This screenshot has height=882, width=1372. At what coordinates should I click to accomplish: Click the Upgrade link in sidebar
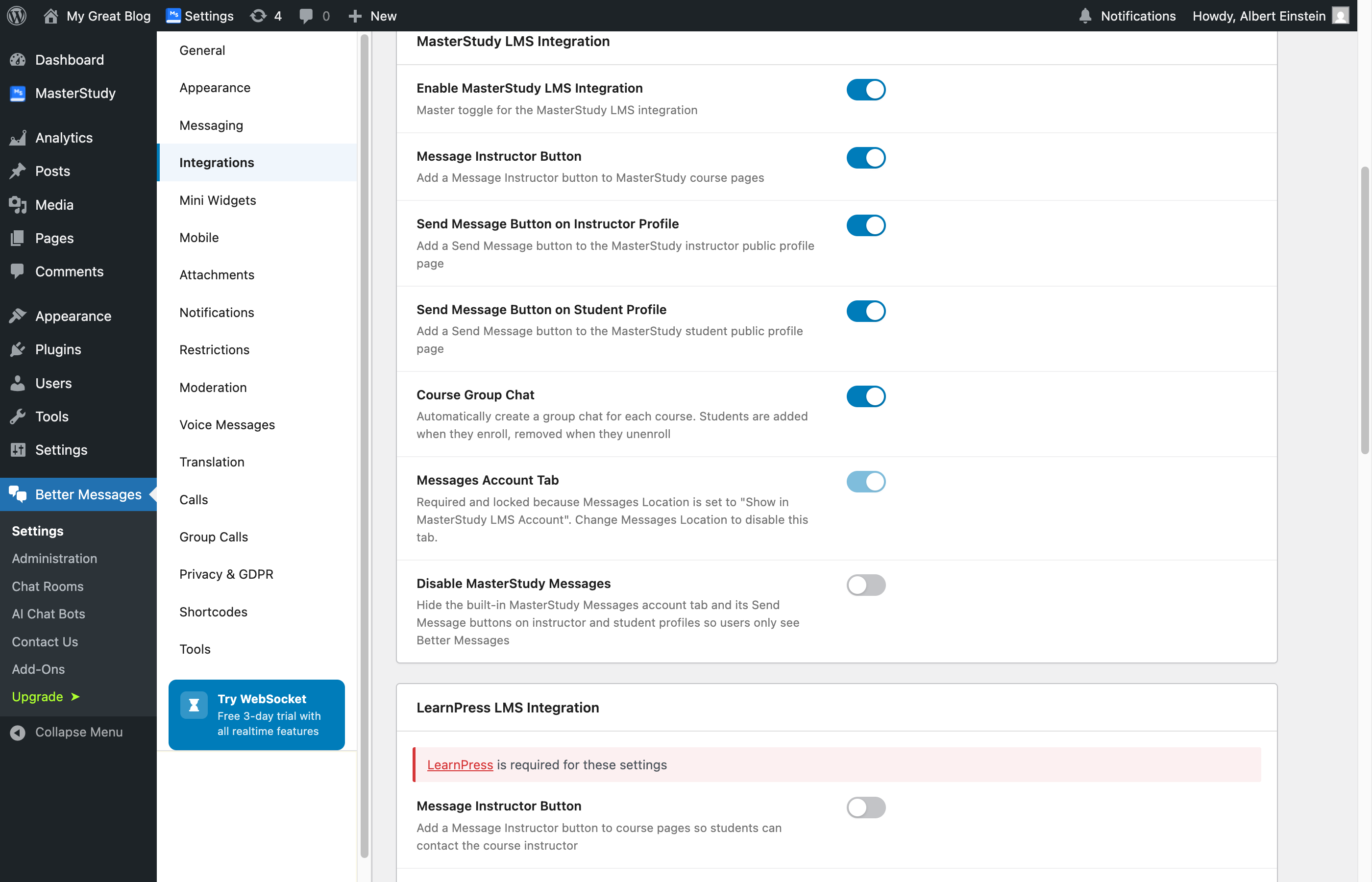point(46,696)
